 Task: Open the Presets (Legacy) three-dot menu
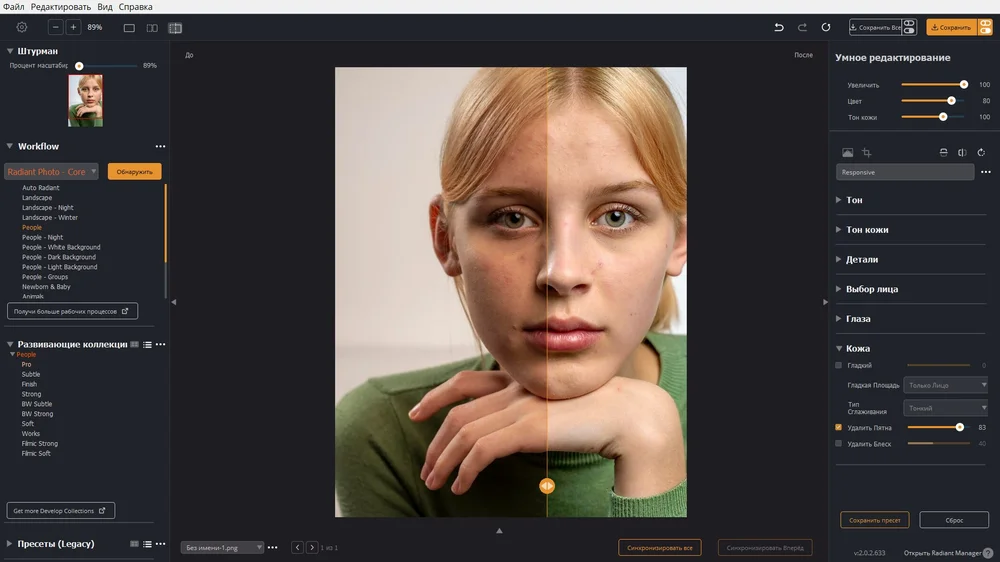coord(161,544)
